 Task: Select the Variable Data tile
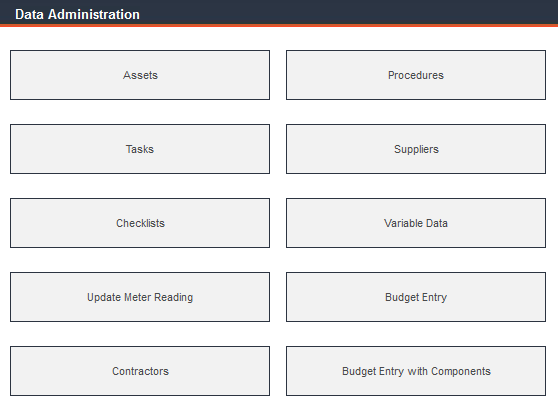coord(416,223)
